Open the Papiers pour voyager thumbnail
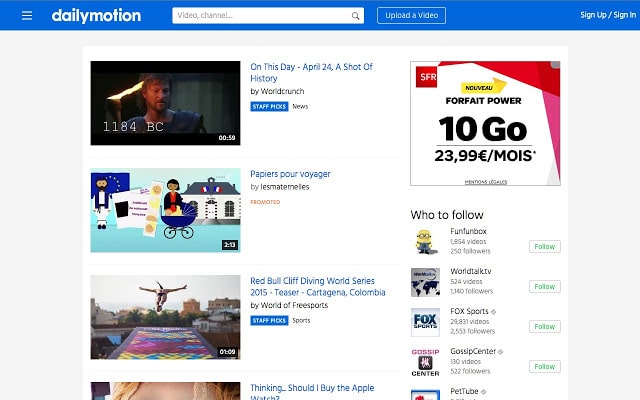 165,210
